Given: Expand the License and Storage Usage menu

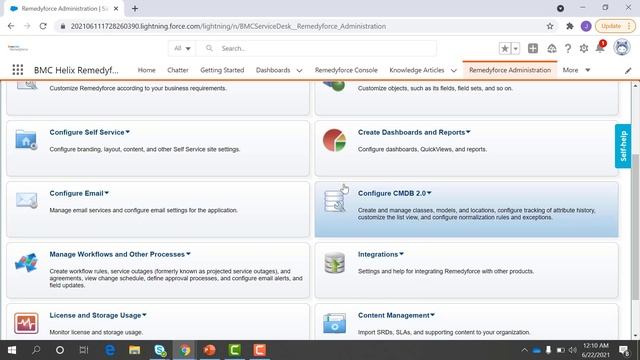Looking at the screenshot, I should (x=144, y=315).
